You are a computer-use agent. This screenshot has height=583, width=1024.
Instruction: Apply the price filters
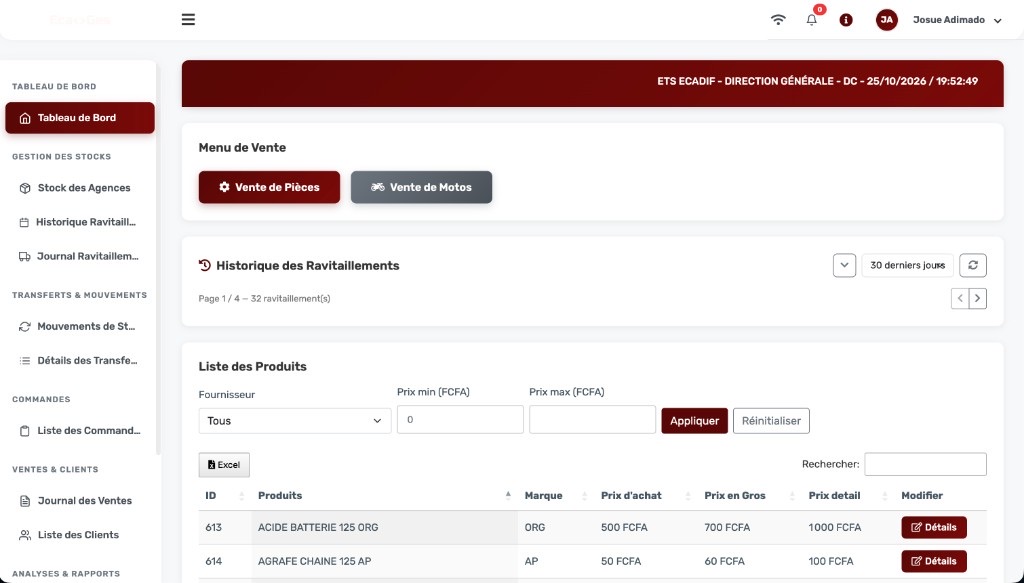click(694, 421)
